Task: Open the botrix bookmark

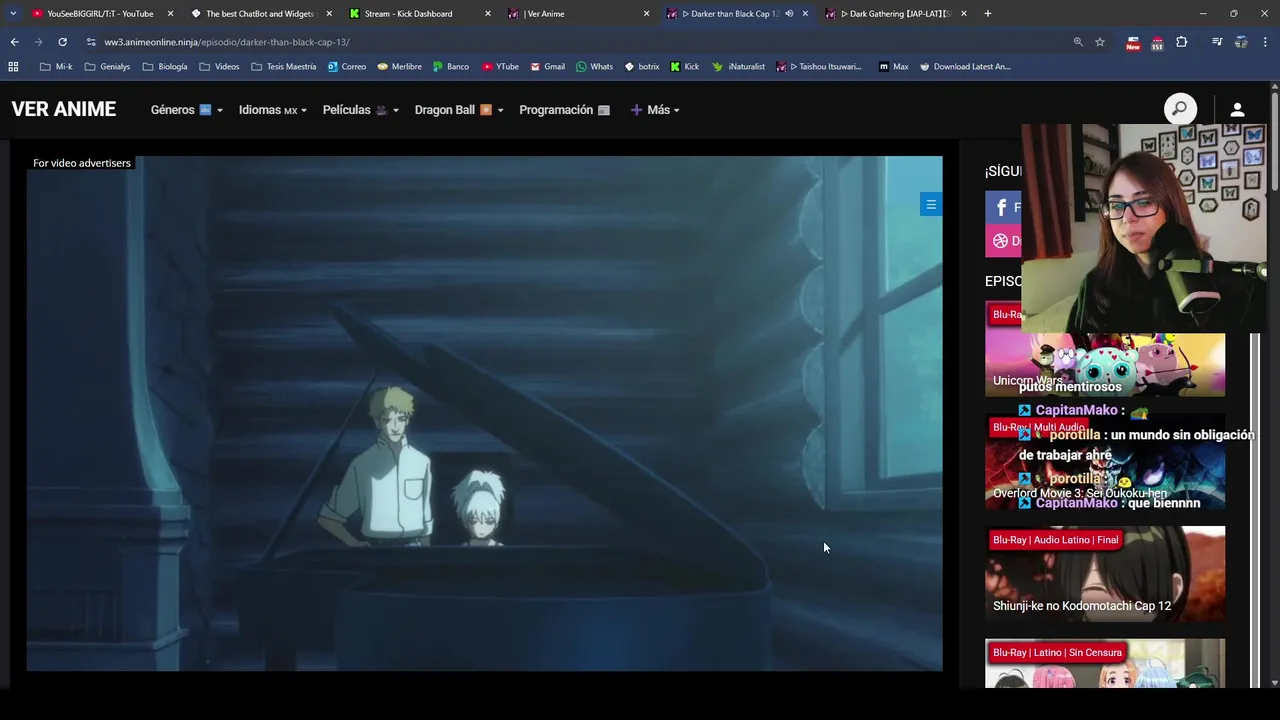Action: tap(641, 67)
